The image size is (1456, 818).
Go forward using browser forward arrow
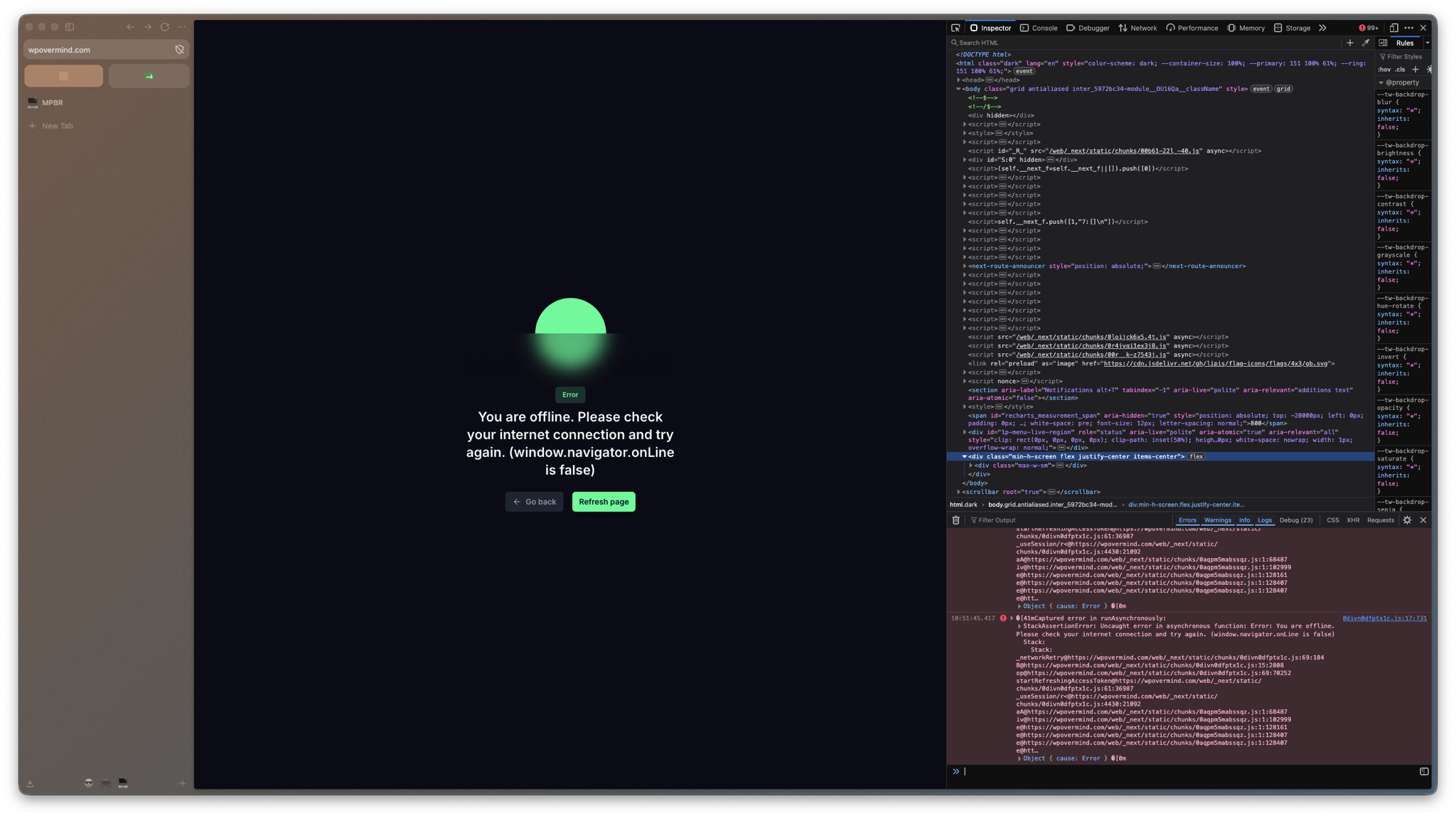[x=148, y=27]
